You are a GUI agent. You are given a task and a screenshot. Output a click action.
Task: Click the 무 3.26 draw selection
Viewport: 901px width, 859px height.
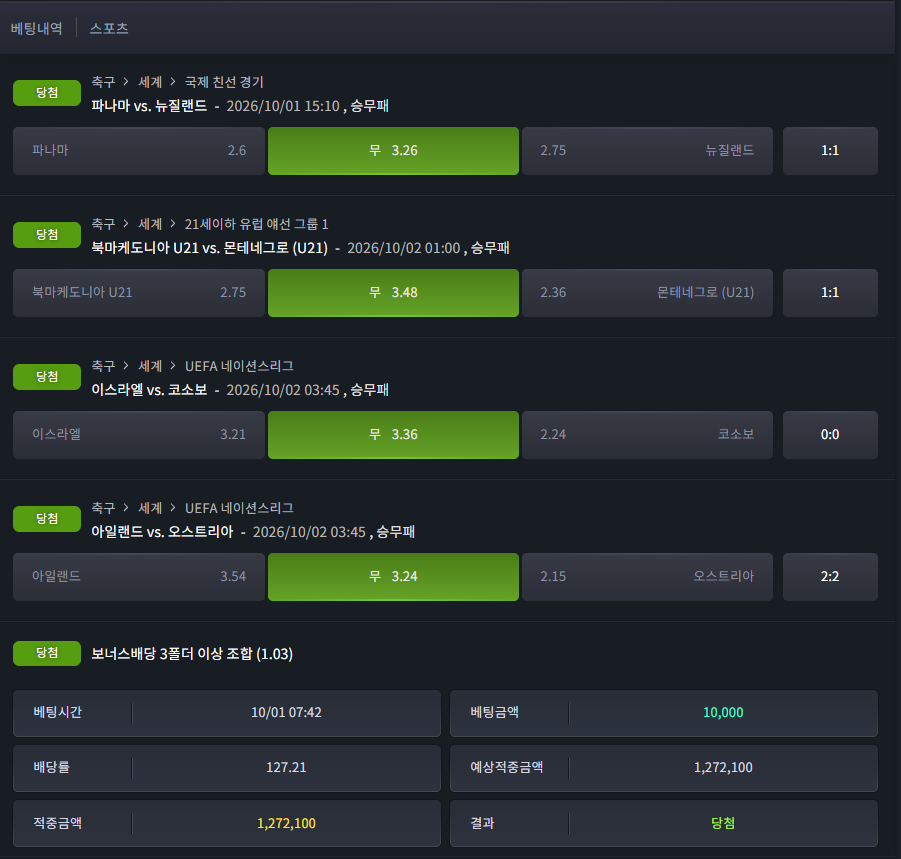393,151
